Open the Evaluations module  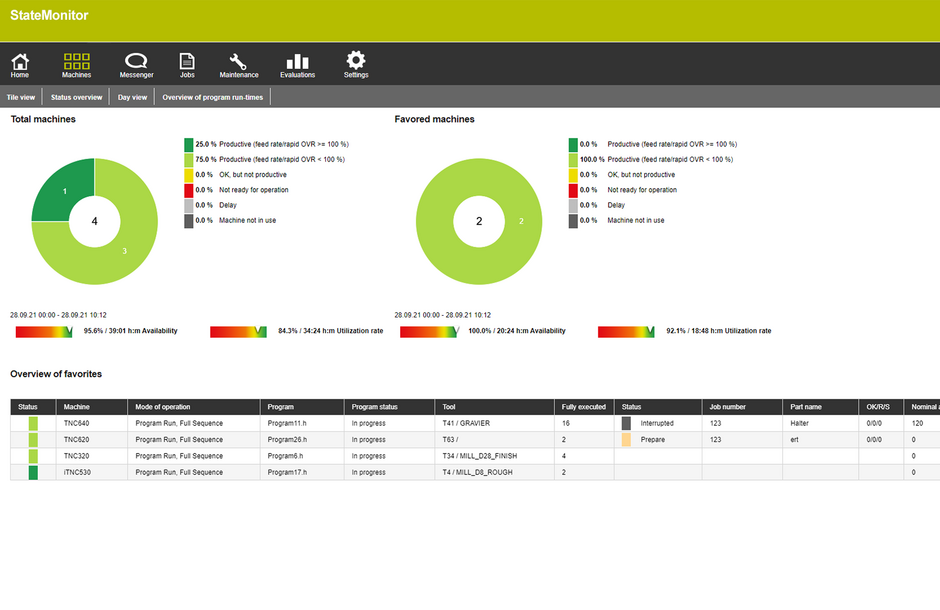(x=297, y=63)
